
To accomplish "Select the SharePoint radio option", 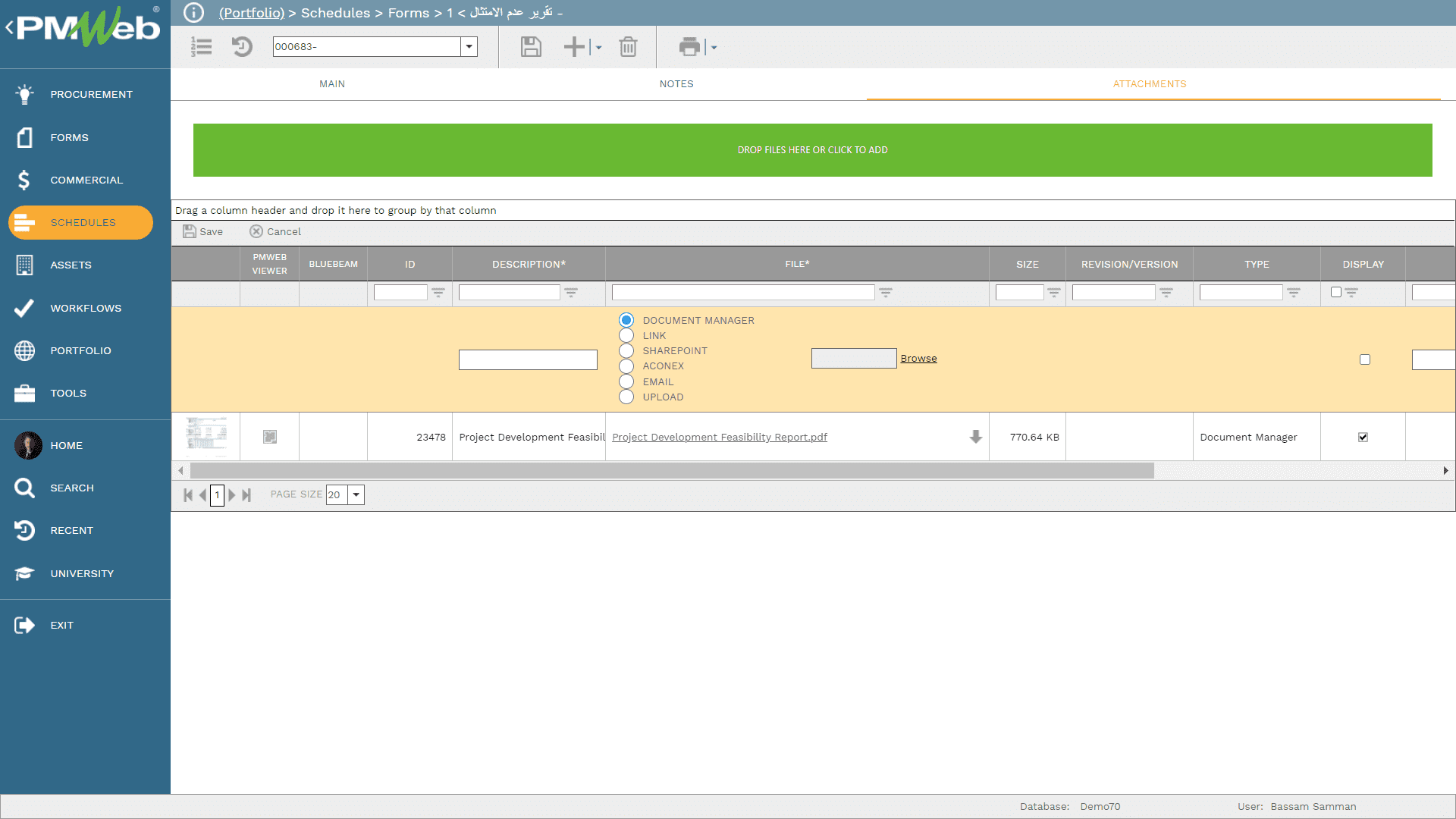I will click(626, 350).
